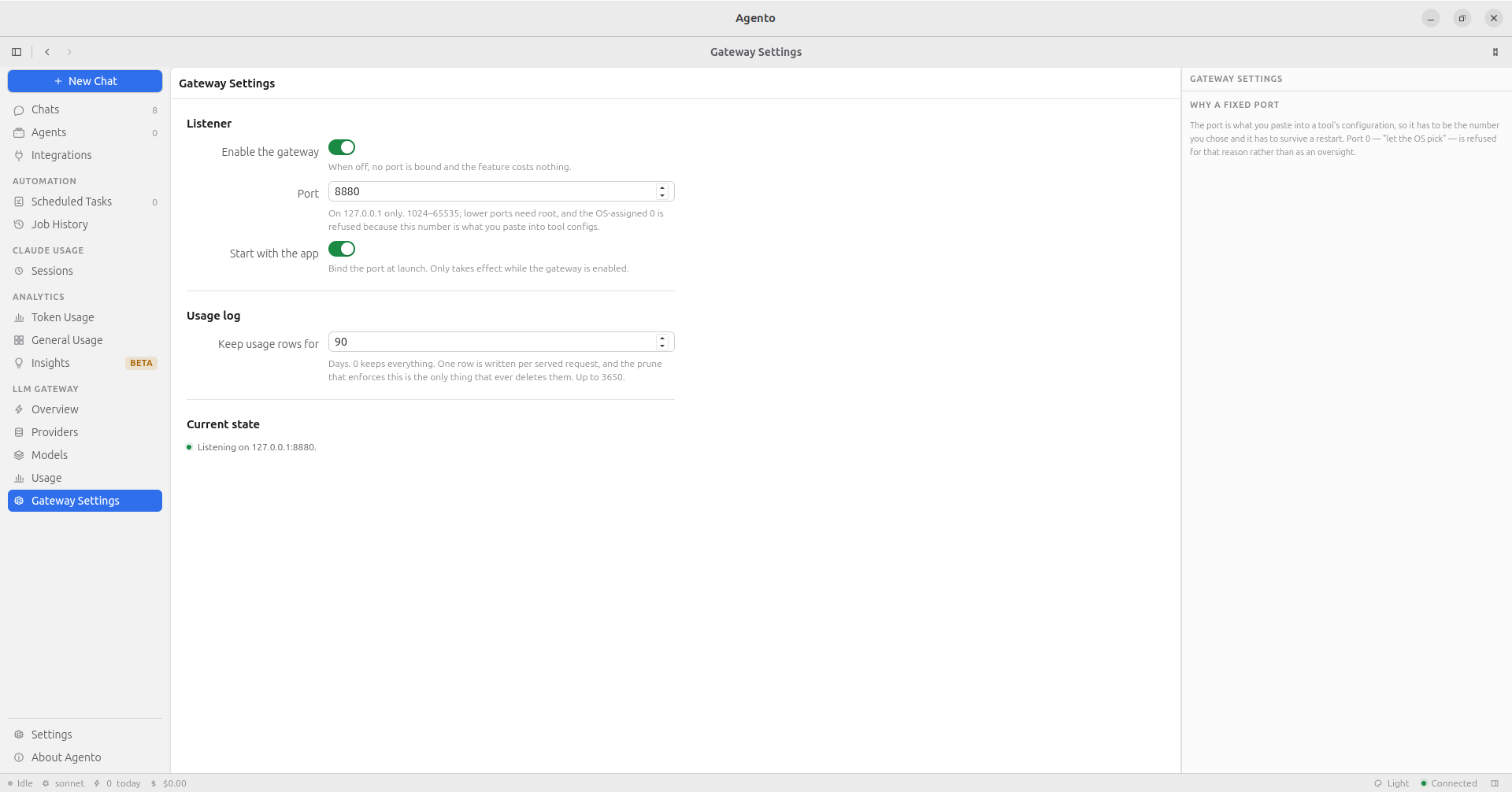The height and width of the screenshot is (792, 1512).
Task: Click the Models layers icon
Action: pyautogui.click(x=19, y=456)
